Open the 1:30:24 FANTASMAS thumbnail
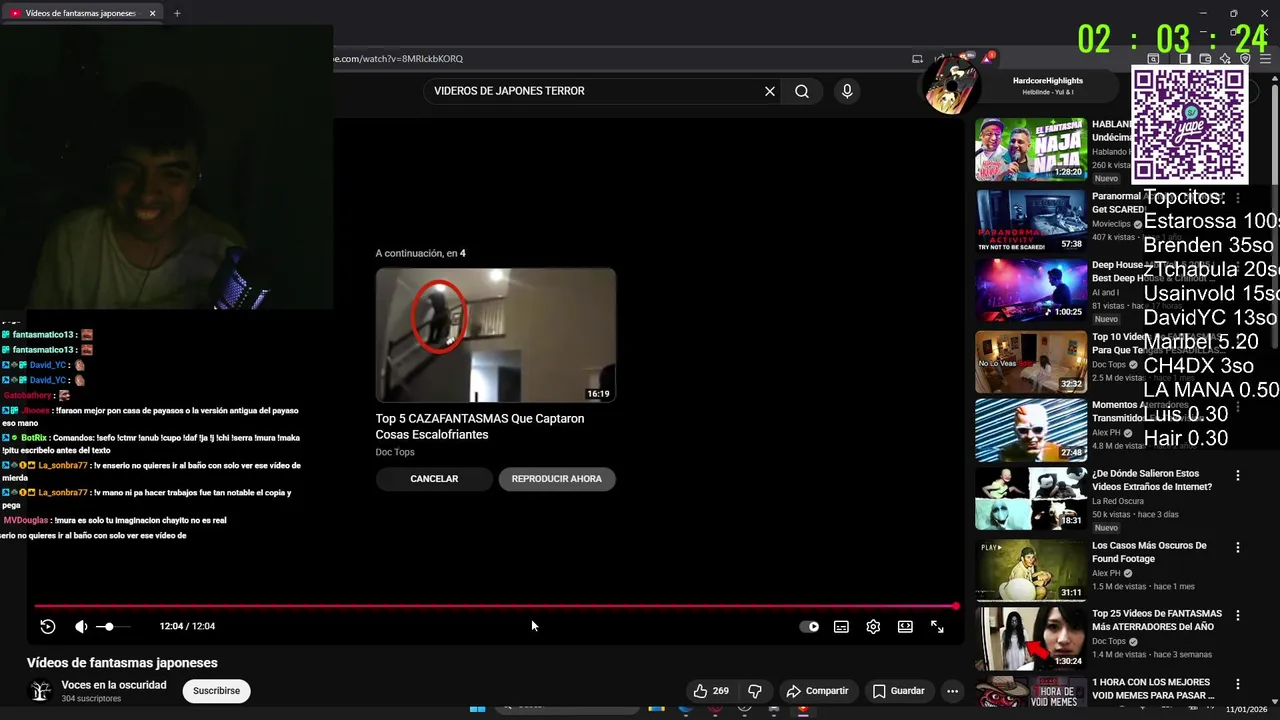 1031,639
